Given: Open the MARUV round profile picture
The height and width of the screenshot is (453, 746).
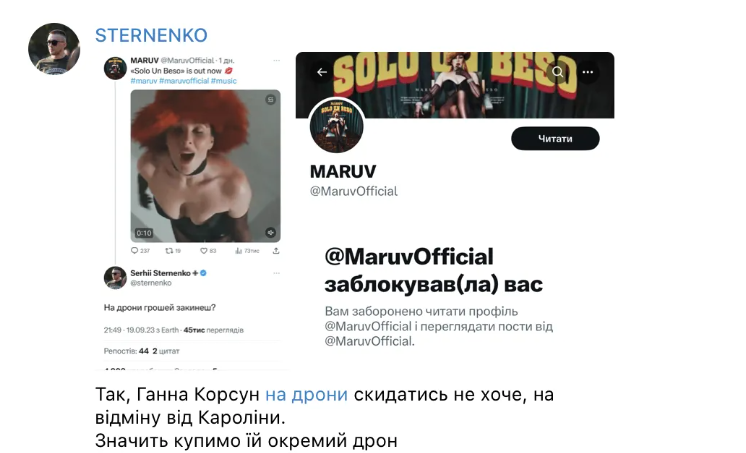Looking at the screenshot, I should 336,126.
